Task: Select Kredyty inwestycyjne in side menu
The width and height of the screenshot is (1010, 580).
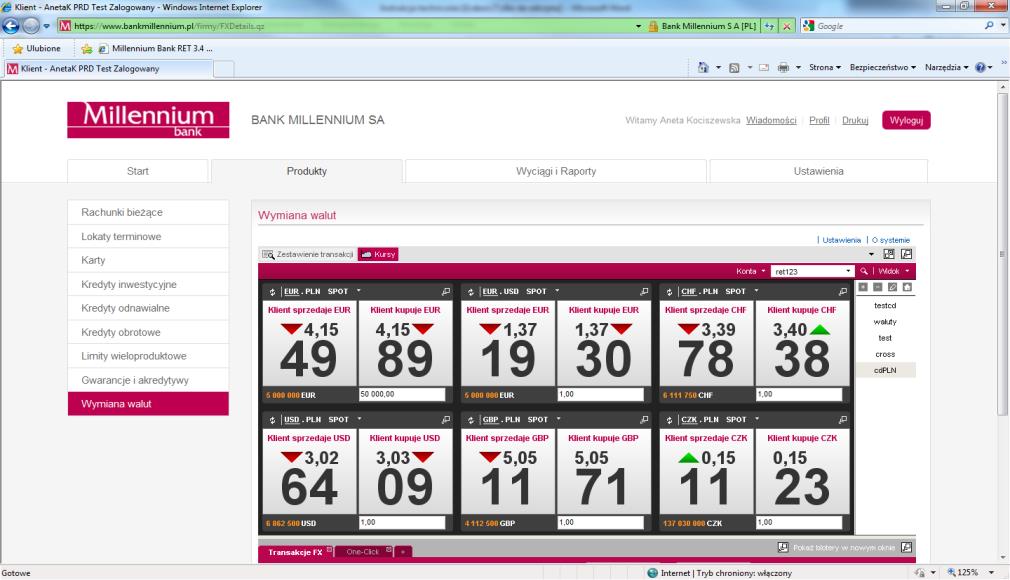Action: tap(148, 284)
